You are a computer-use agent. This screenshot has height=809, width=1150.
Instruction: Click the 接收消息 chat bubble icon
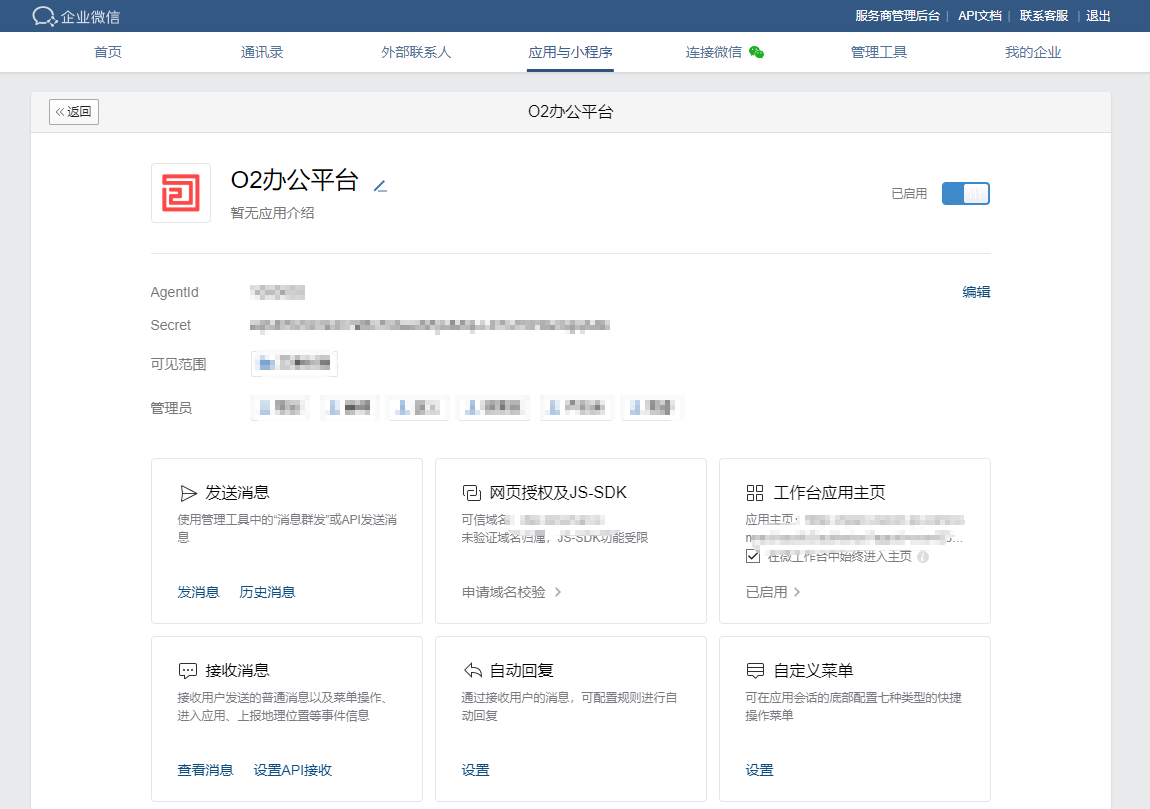189,670
